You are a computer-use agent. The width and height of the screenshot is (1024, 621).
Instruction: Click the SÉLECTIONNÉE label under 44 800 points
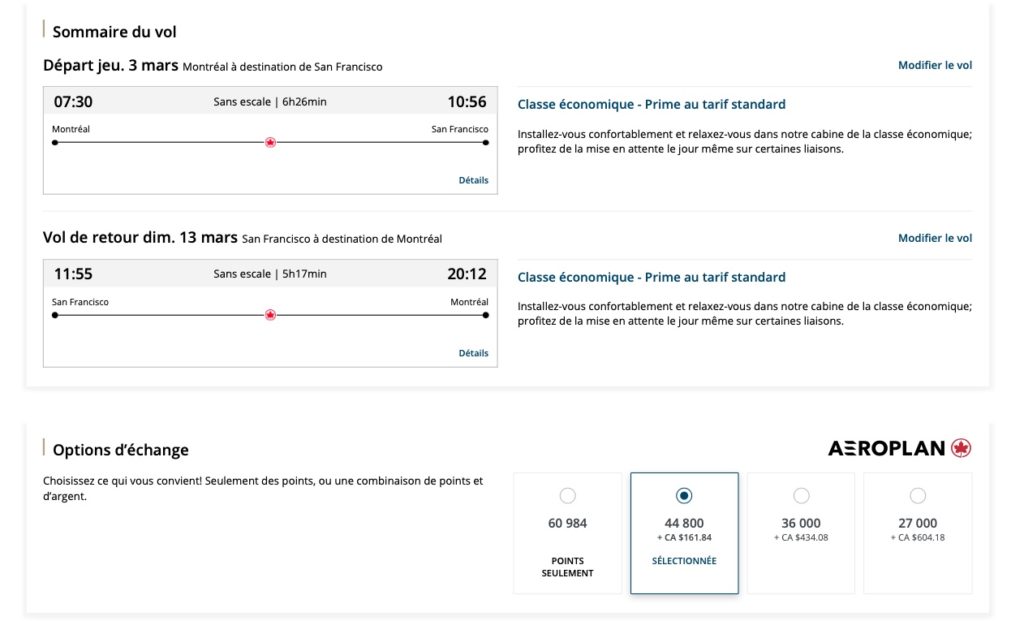[684, 561]
